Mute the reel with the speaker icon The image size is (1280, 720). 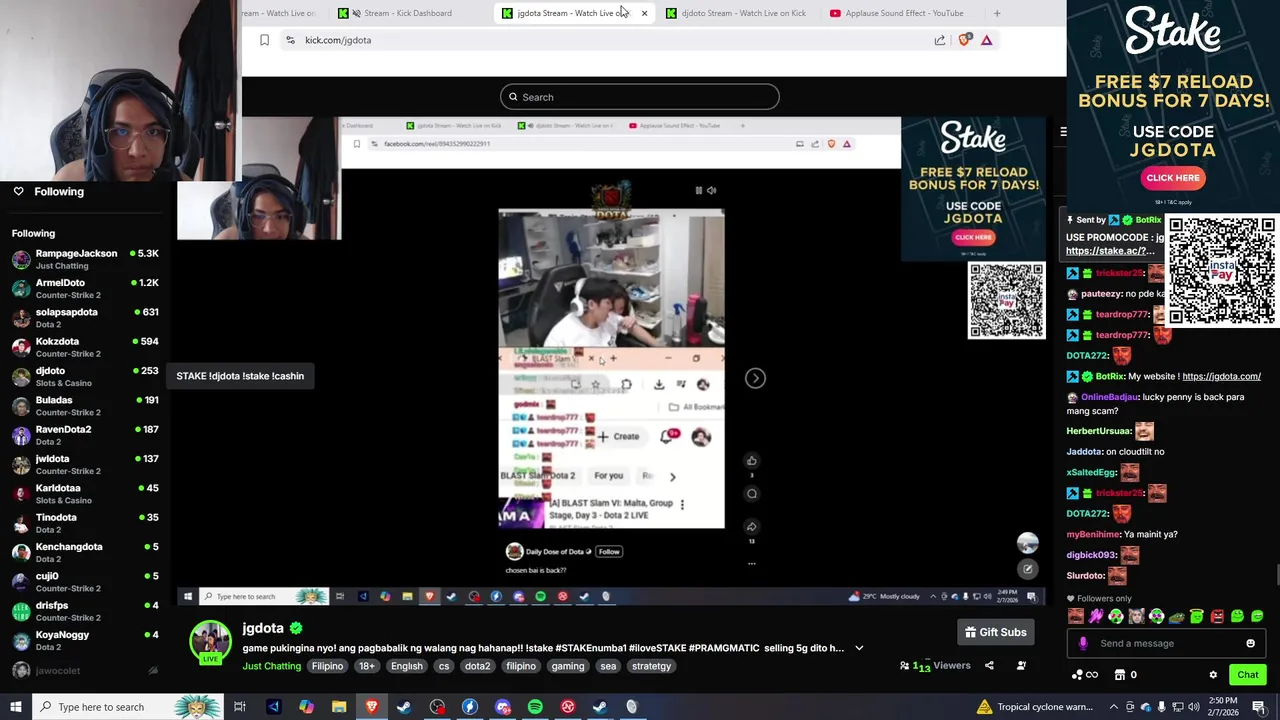[711, 190]
